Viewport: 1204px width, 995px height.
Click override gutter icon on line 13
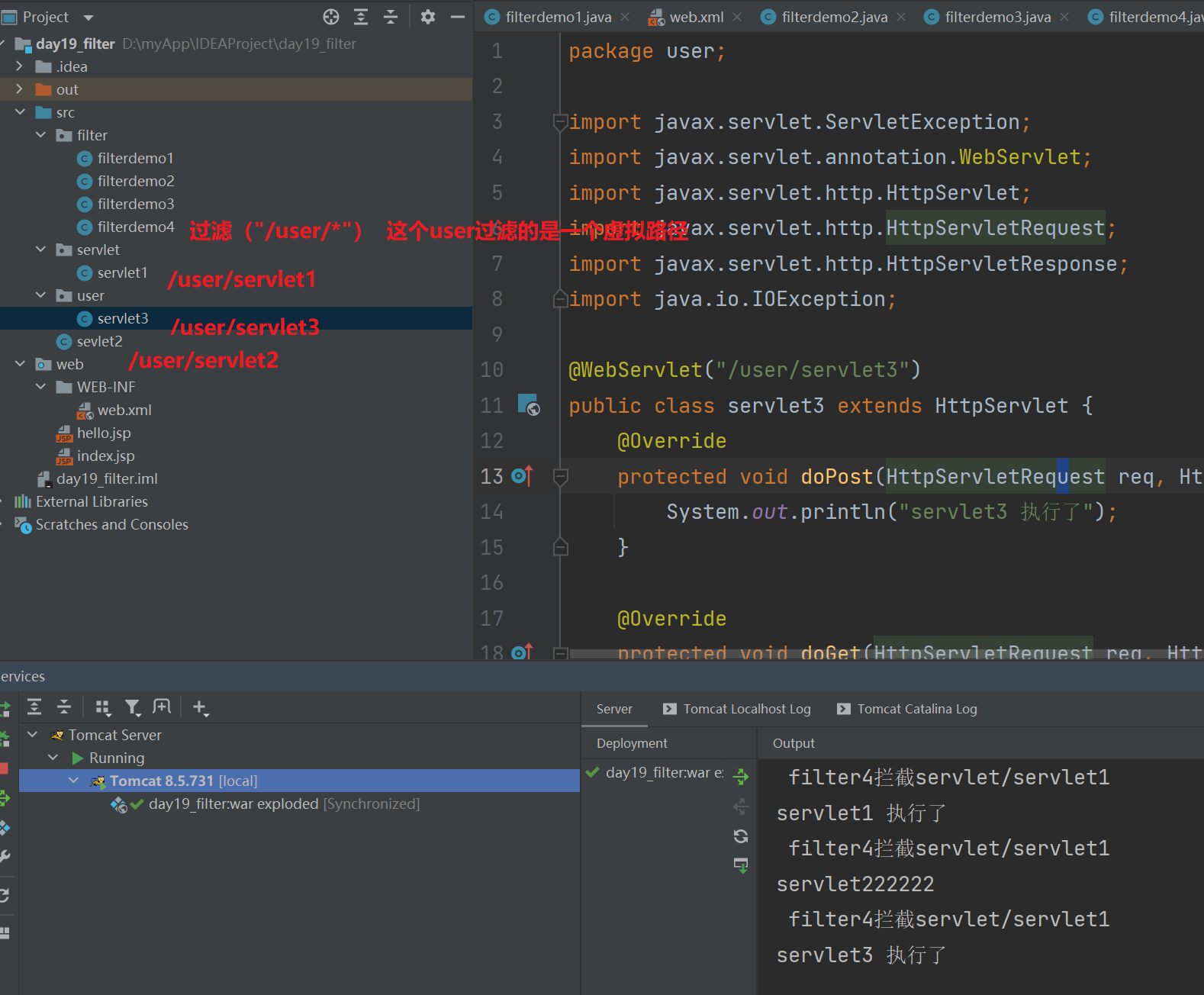pos(522,475)
